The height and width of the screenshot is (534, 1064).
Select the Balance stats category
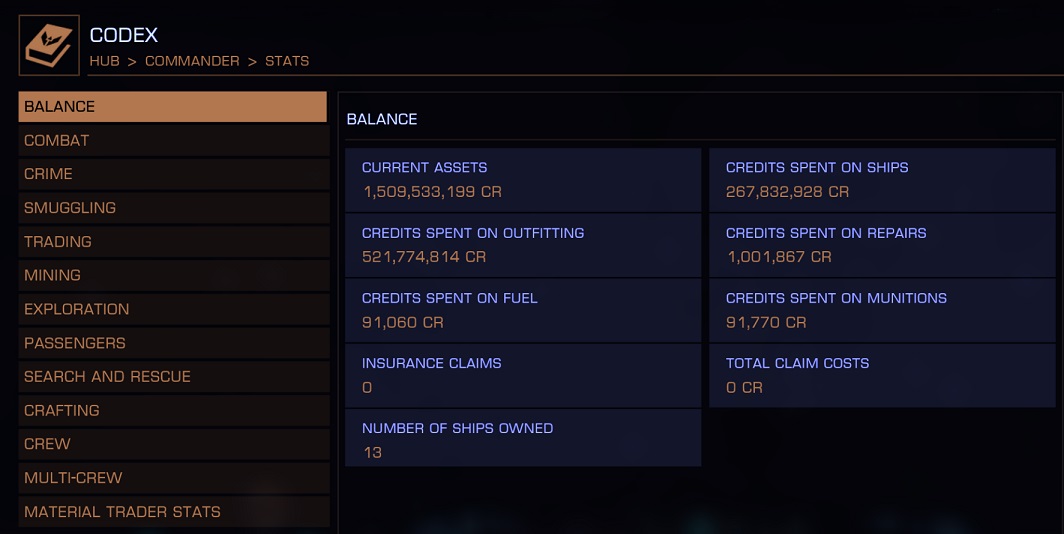point(172,107)
